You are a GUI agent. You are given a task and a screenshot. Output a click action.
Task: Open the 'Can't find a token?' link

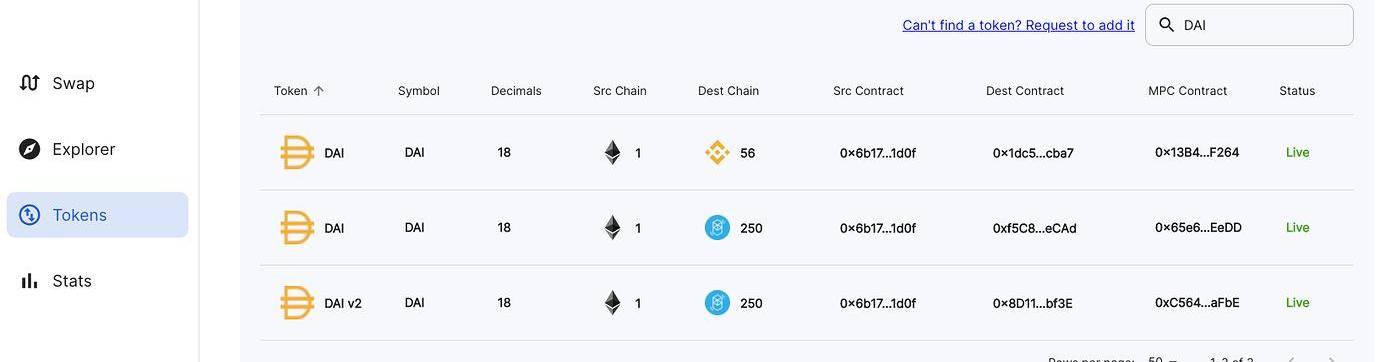tap(1018, 25)
